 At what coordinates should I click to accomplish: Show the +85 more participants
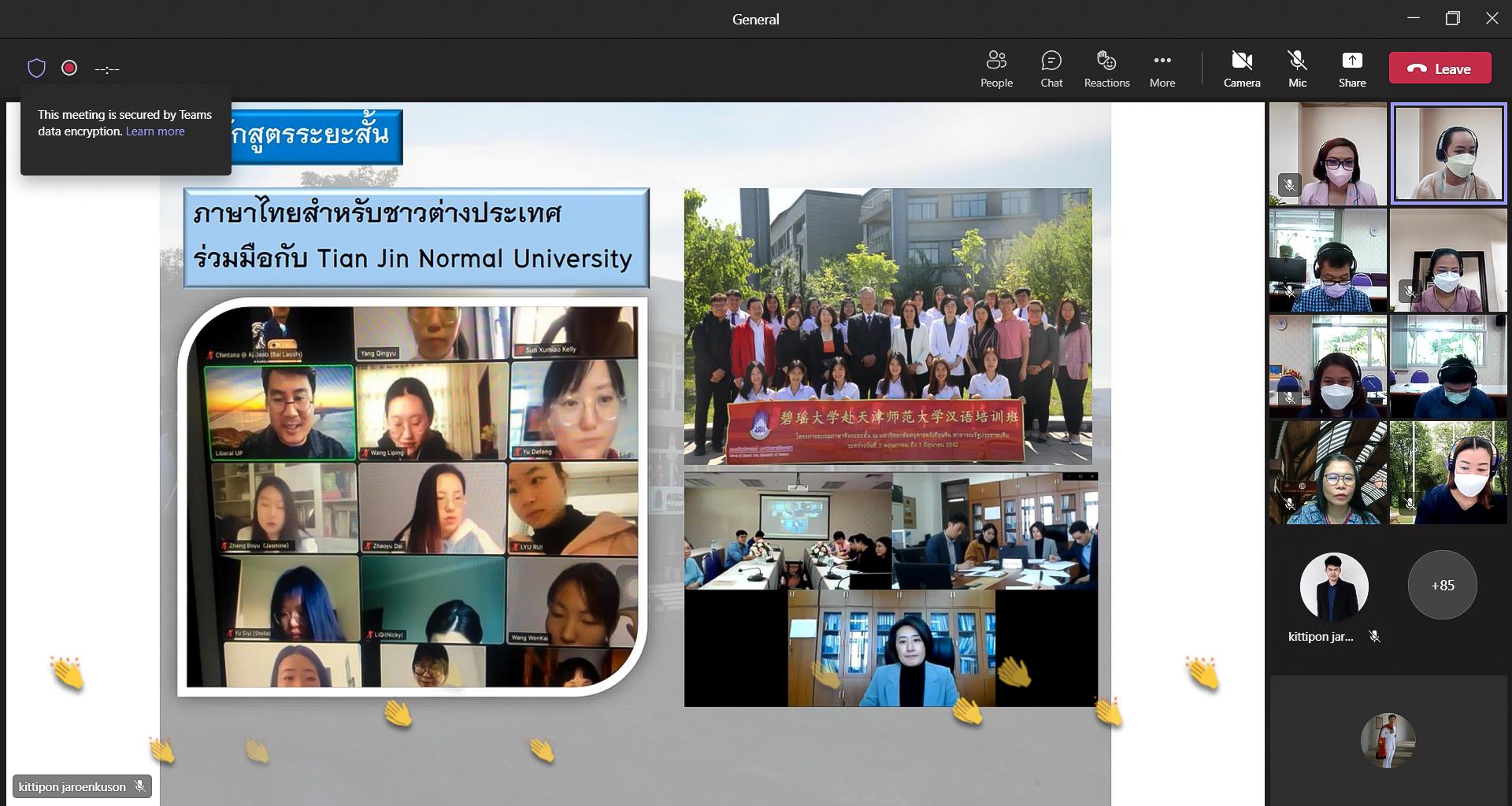[x=1443, y=585]
